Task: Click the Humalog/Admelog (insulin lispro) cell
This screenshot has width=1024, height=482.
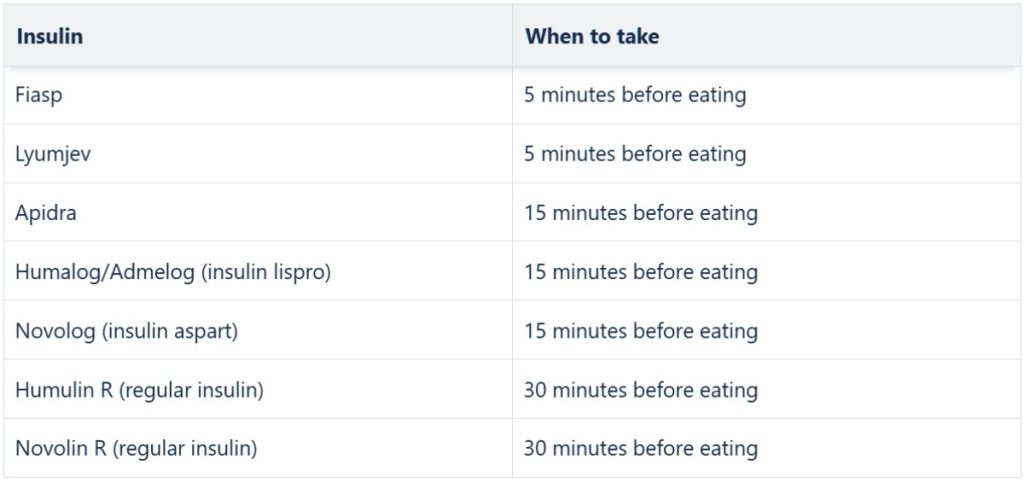Action: 173,272
